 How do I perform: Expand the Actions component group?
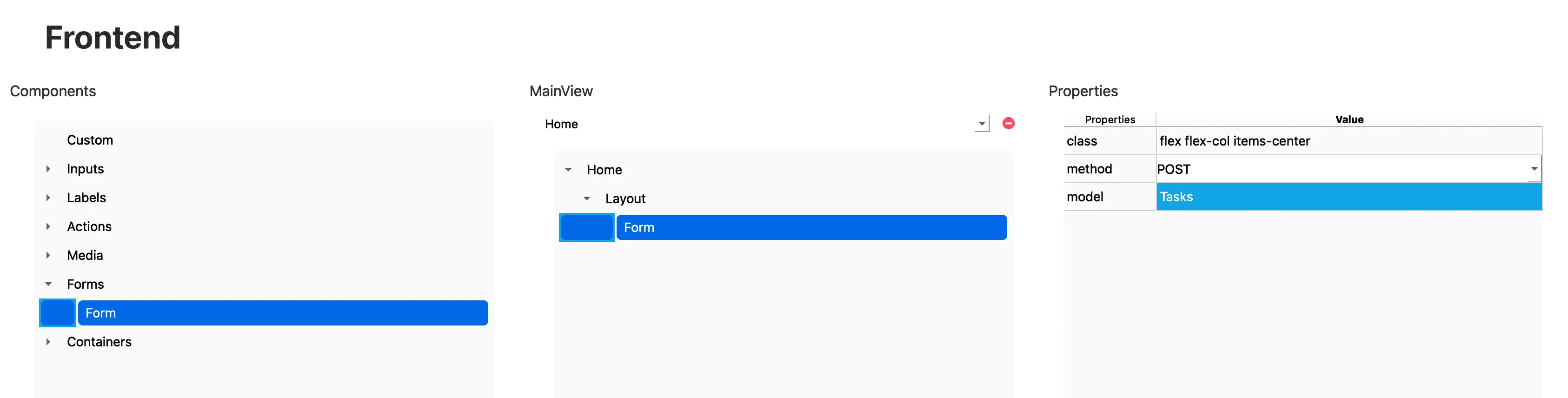48,226
